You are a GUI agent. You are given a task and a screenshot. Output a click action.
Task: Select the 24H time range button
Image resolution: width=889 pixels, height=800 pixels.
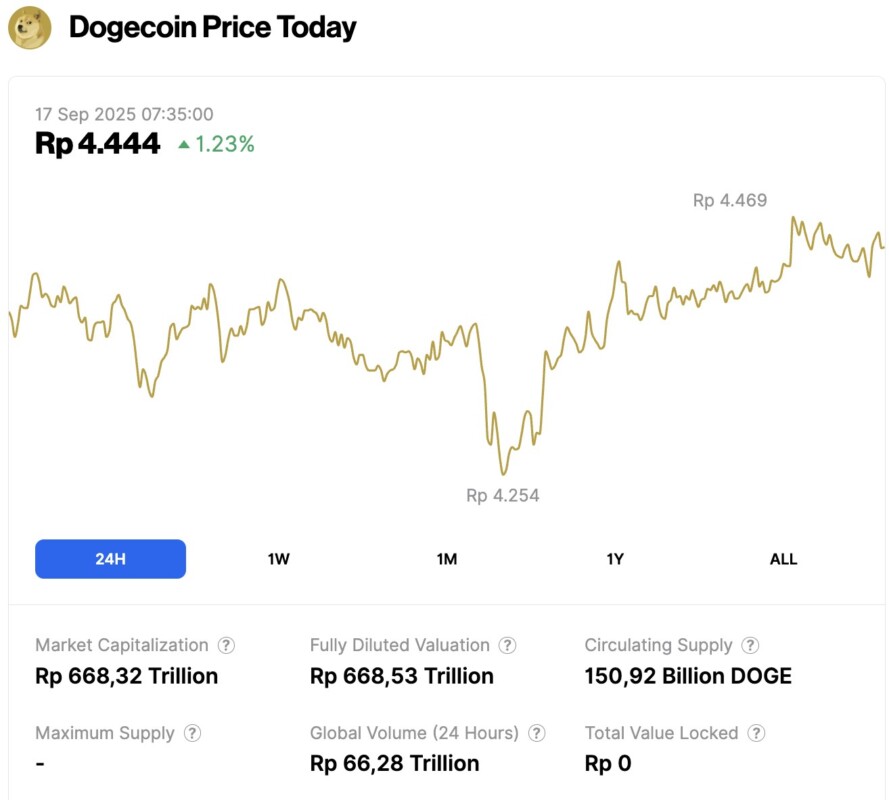[110, 559]
